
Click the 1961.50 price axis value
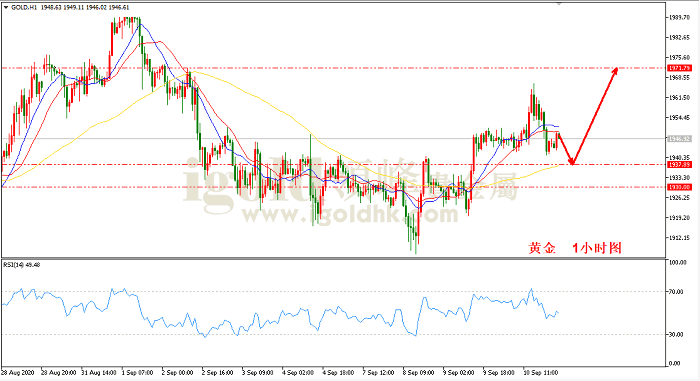(x=679, y=97)
